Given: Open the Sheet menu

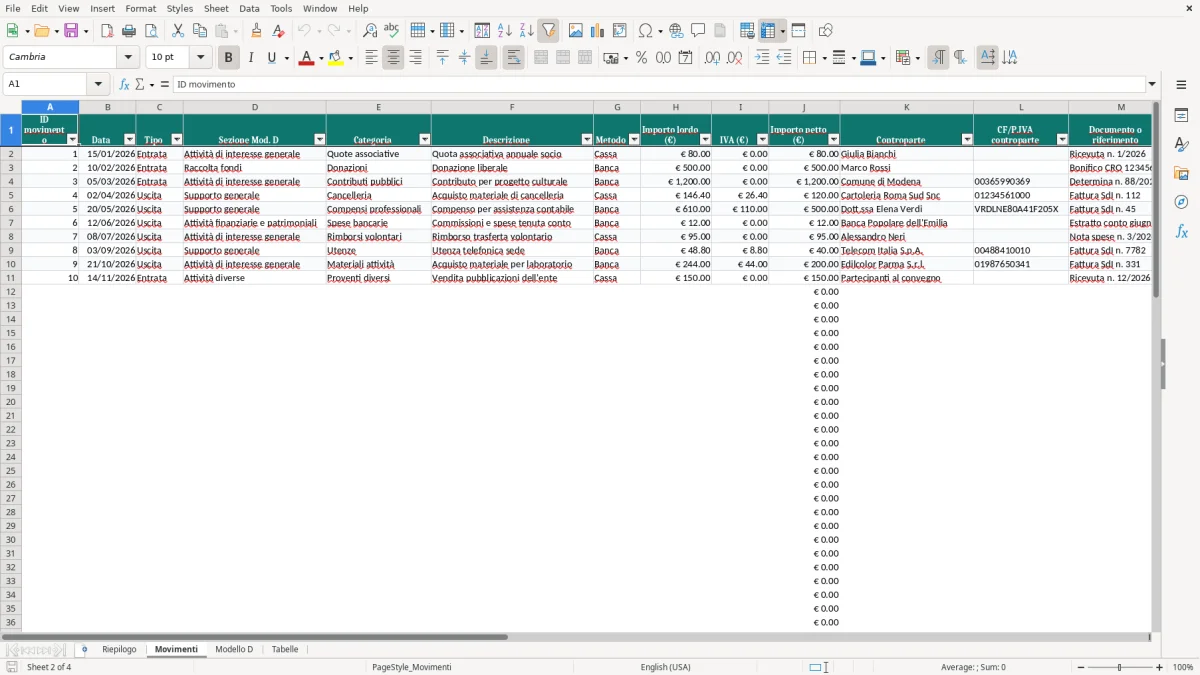Looking at the screenshot, I should [x=216, y=8].
